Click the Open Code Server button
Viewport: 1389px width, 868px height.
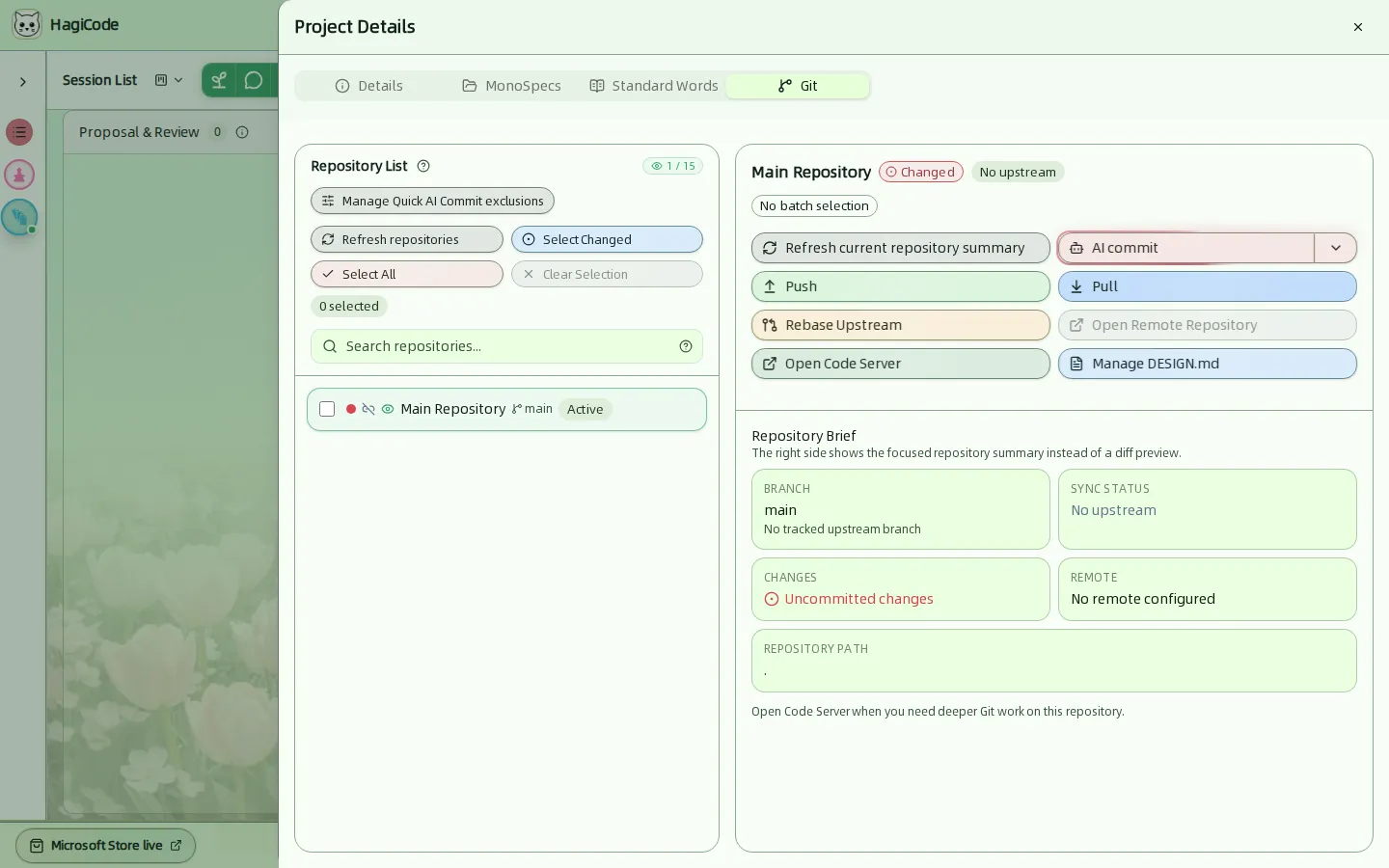pos(901,364)
